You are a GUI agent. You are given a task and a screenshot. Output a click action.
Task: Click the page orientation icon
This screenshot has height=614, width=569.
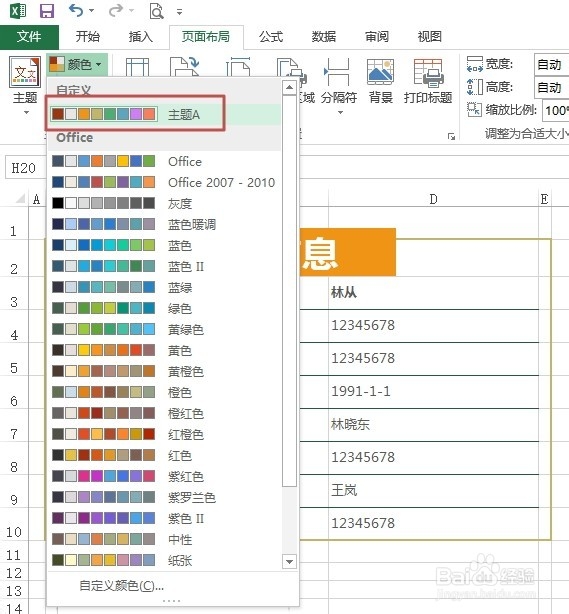184,67
